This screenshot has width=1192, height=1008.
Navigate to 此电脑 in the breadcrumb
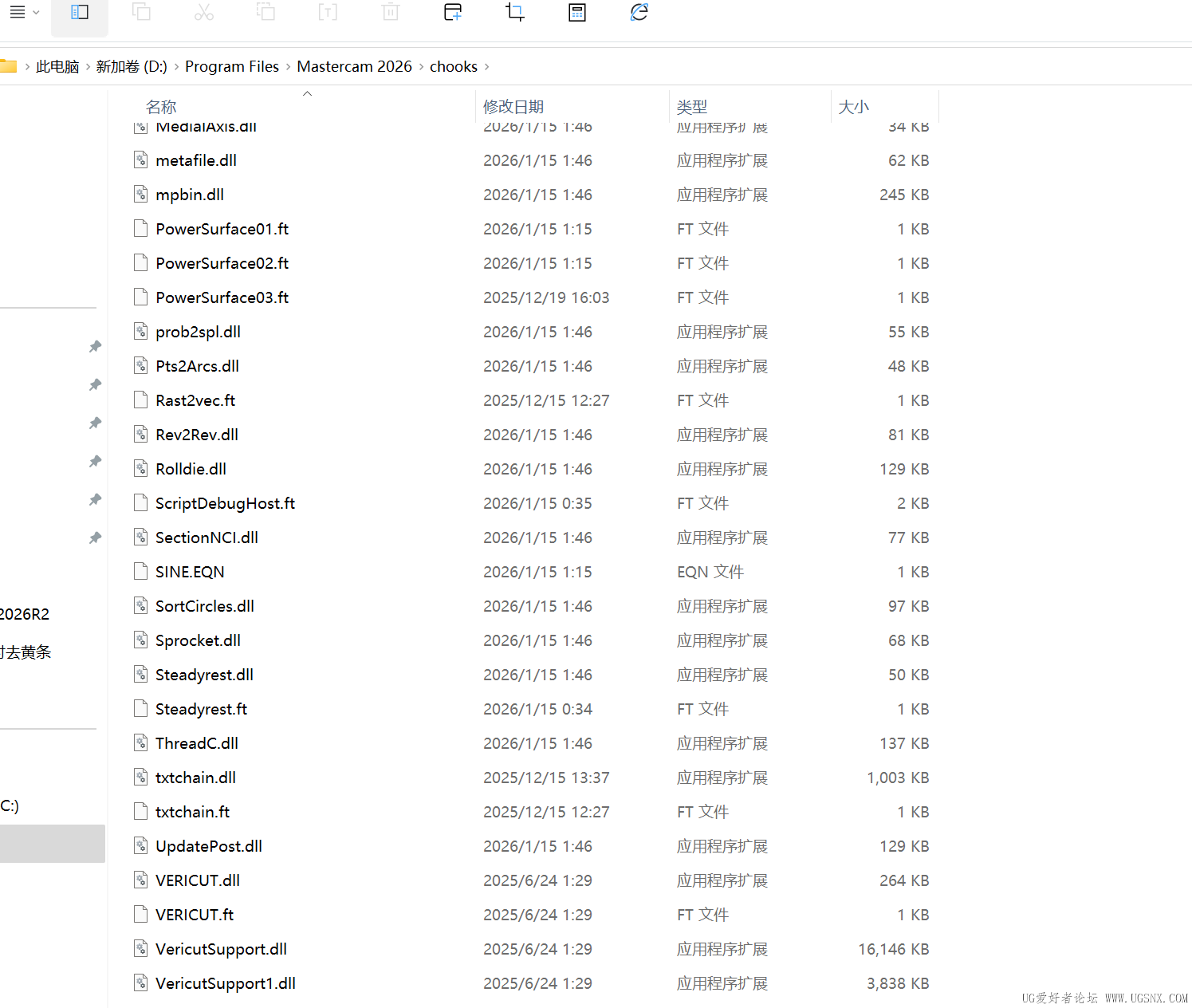[x=57, y=67]
